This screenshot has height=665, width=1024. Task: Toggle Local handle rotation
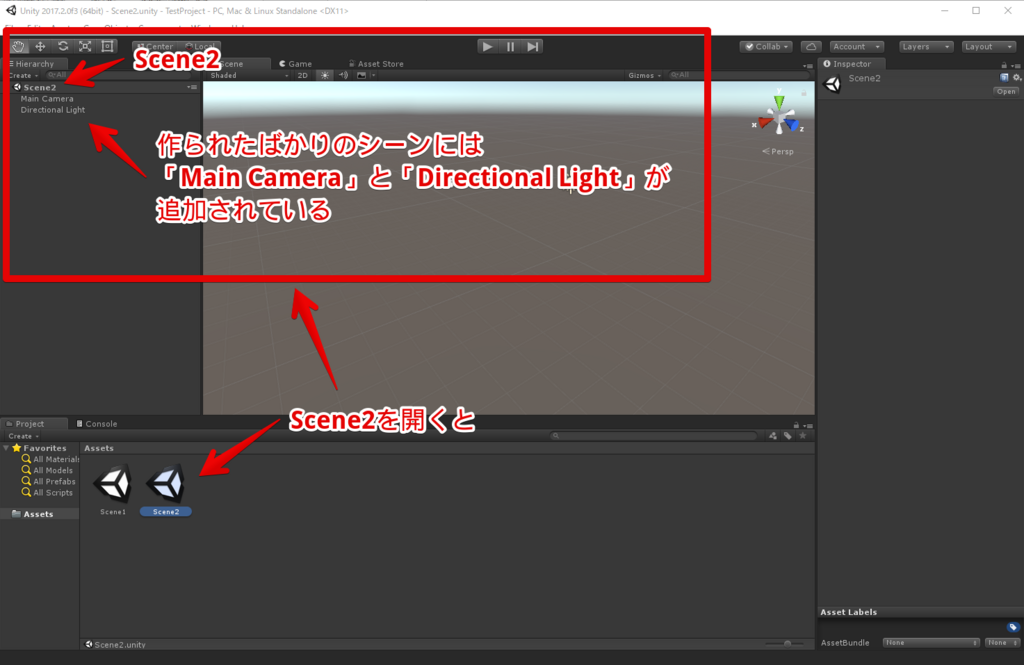click(x=200, y=46)
